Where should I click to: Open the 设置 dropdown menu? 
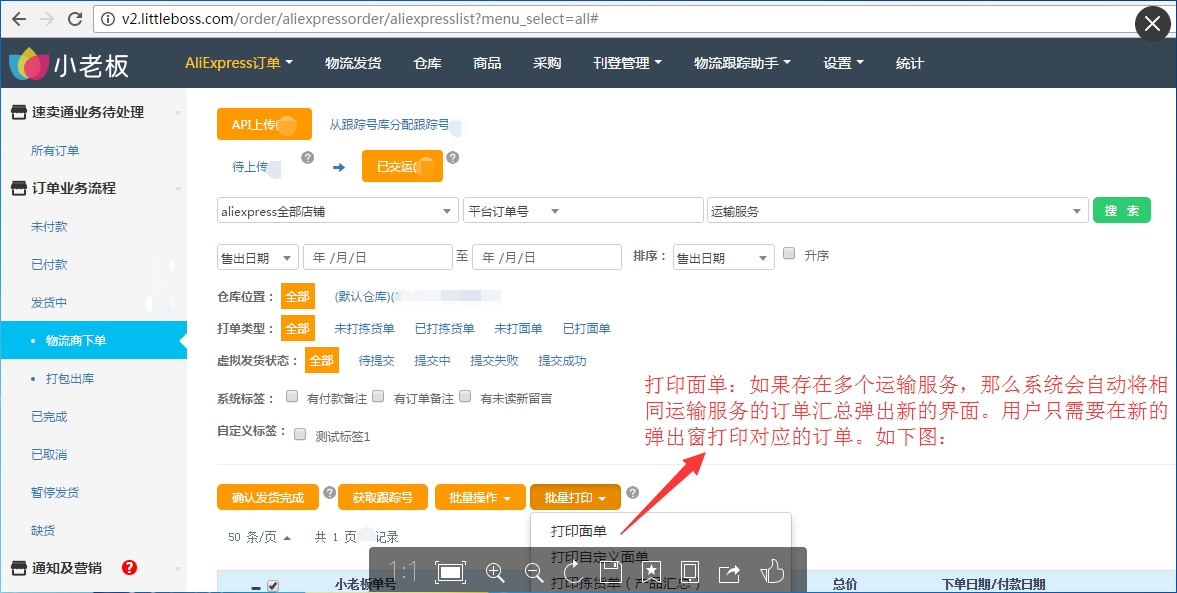pos(844,63)
